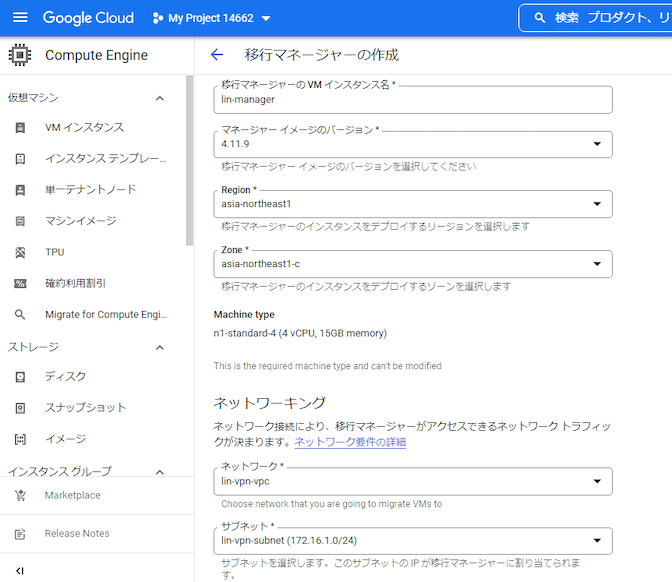
Task: Collapse the 仮想マシン section
Action: click(x=159, y=98)
